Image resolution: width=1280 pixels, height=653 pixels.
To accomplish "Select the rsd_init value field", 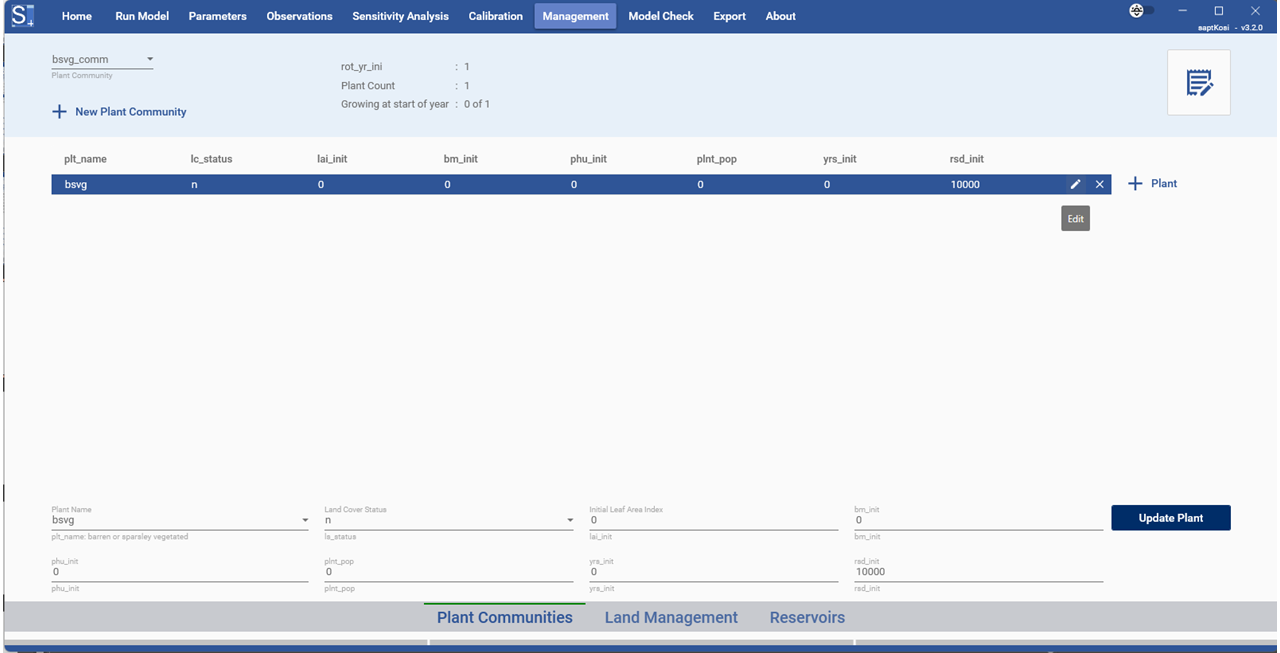I will 978,571.
